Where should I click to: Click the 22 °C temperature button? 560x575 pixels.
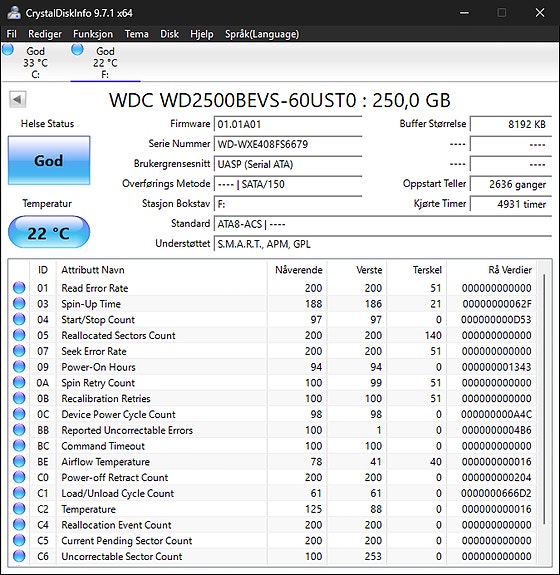(49, 232)
